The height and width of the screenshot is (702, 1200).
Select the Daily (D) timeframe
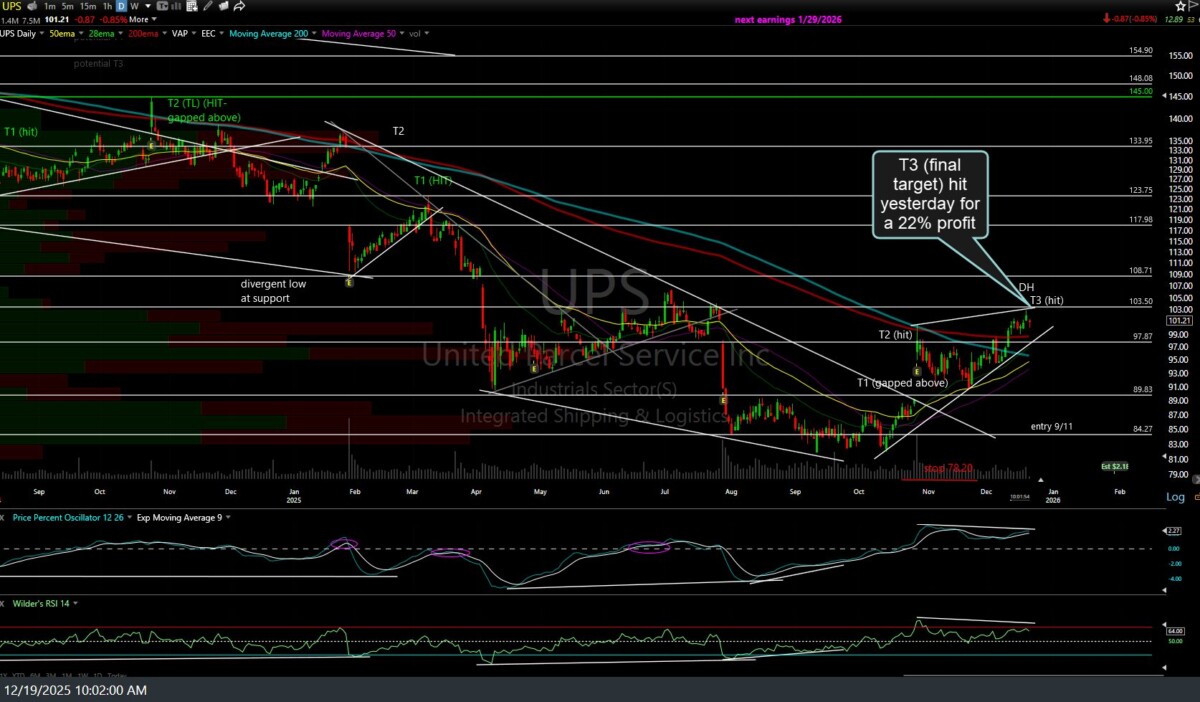pos(121,5)
